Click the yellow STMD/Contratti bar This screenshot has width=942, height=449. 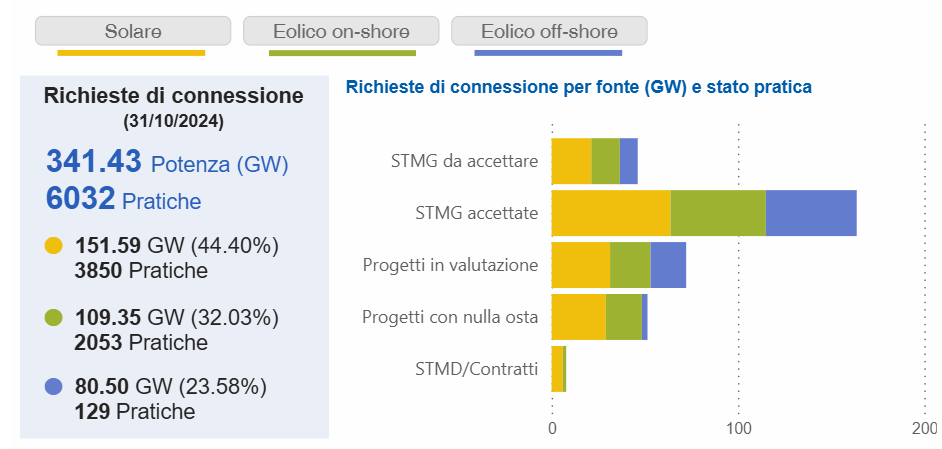point(558,369)
